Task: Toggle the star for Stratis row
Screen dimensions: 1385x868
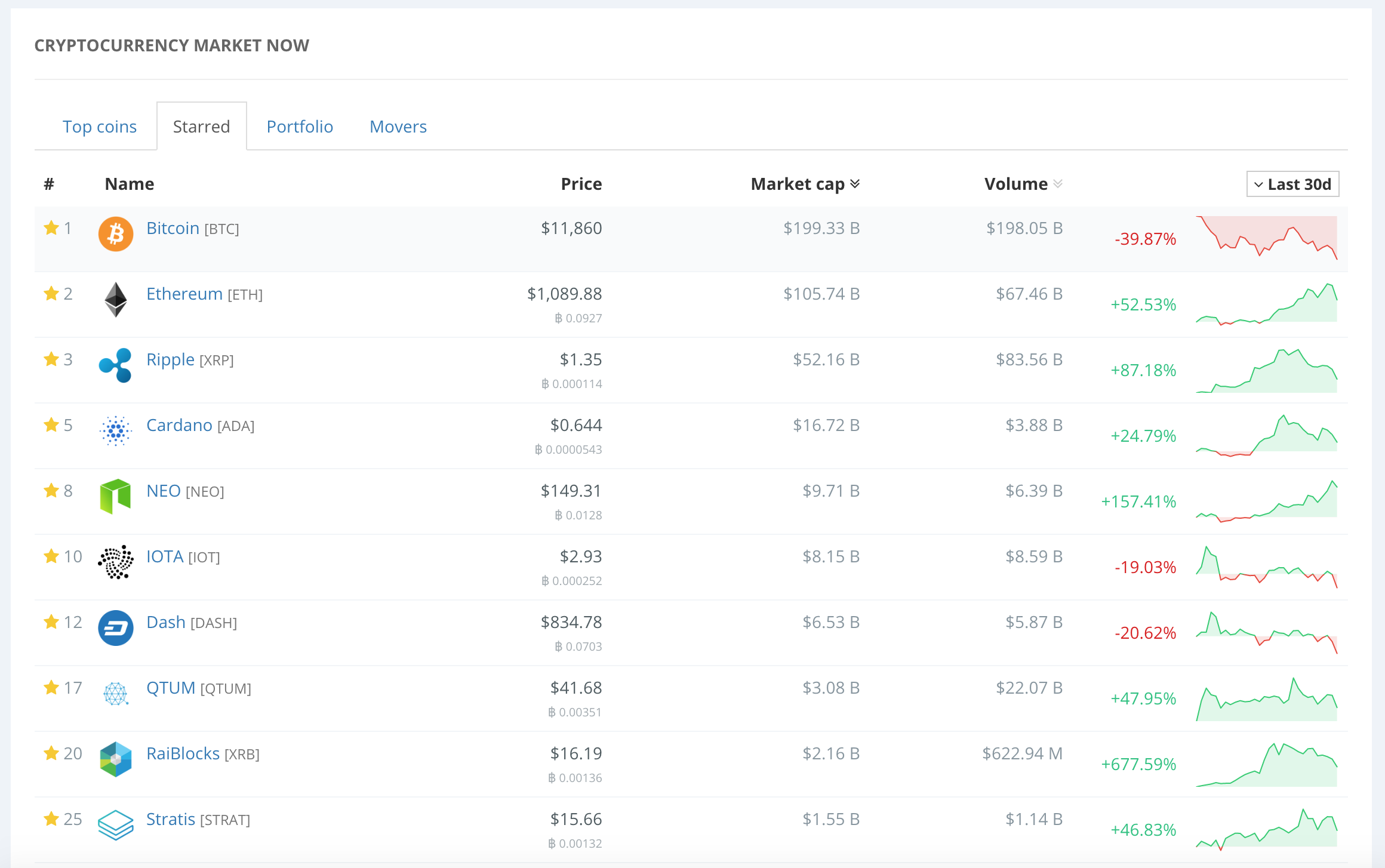Action: pyautogui.click(x=51, y=819)
